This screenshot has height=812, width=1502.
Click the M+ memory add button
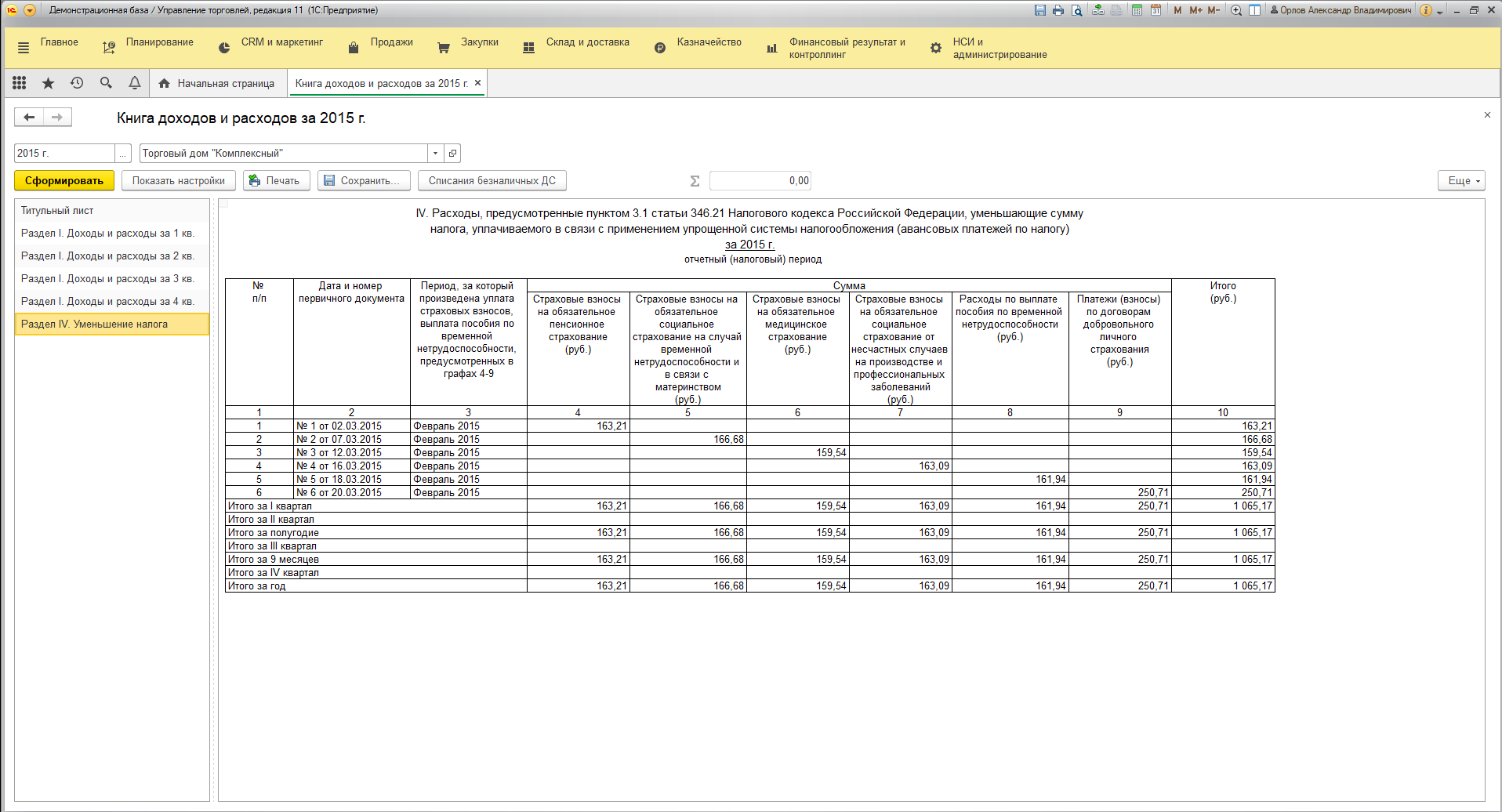(x=1195, y=10)
